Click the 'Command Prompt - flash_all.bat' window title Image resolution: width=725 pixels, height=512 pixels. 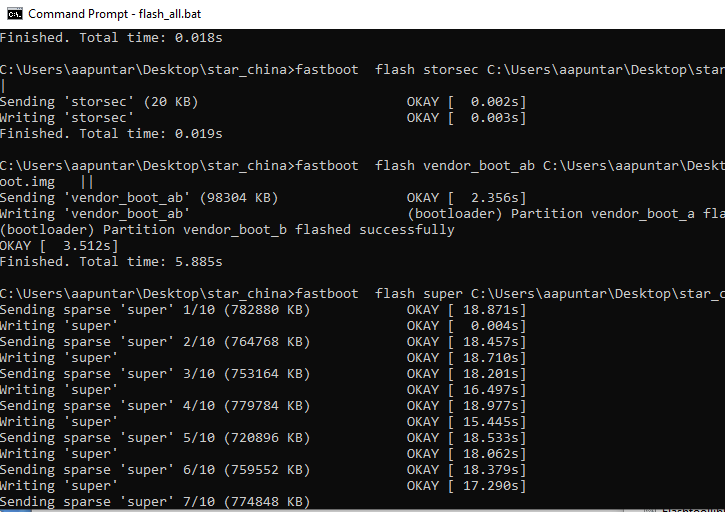[x=115, y=14]
